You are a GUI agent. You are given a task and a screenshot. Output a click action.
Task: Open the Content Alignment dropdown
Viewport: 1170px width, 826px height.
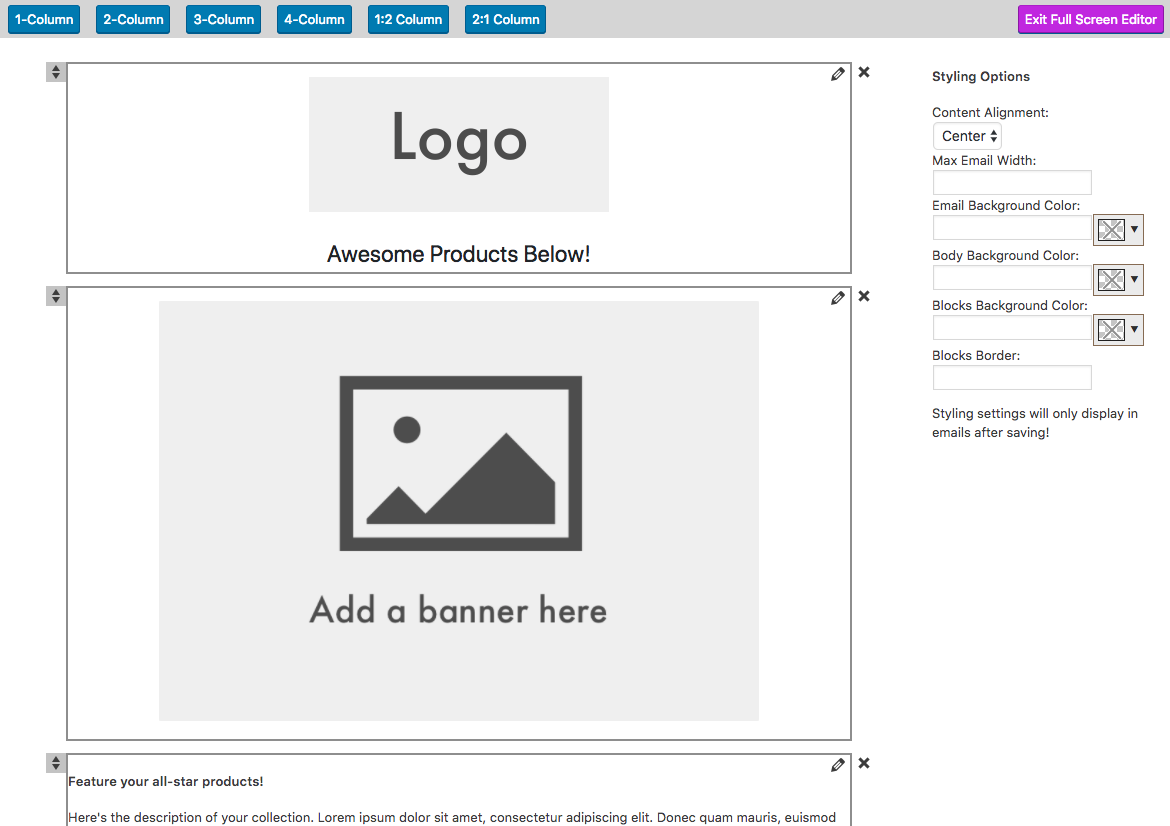[967, 136]
